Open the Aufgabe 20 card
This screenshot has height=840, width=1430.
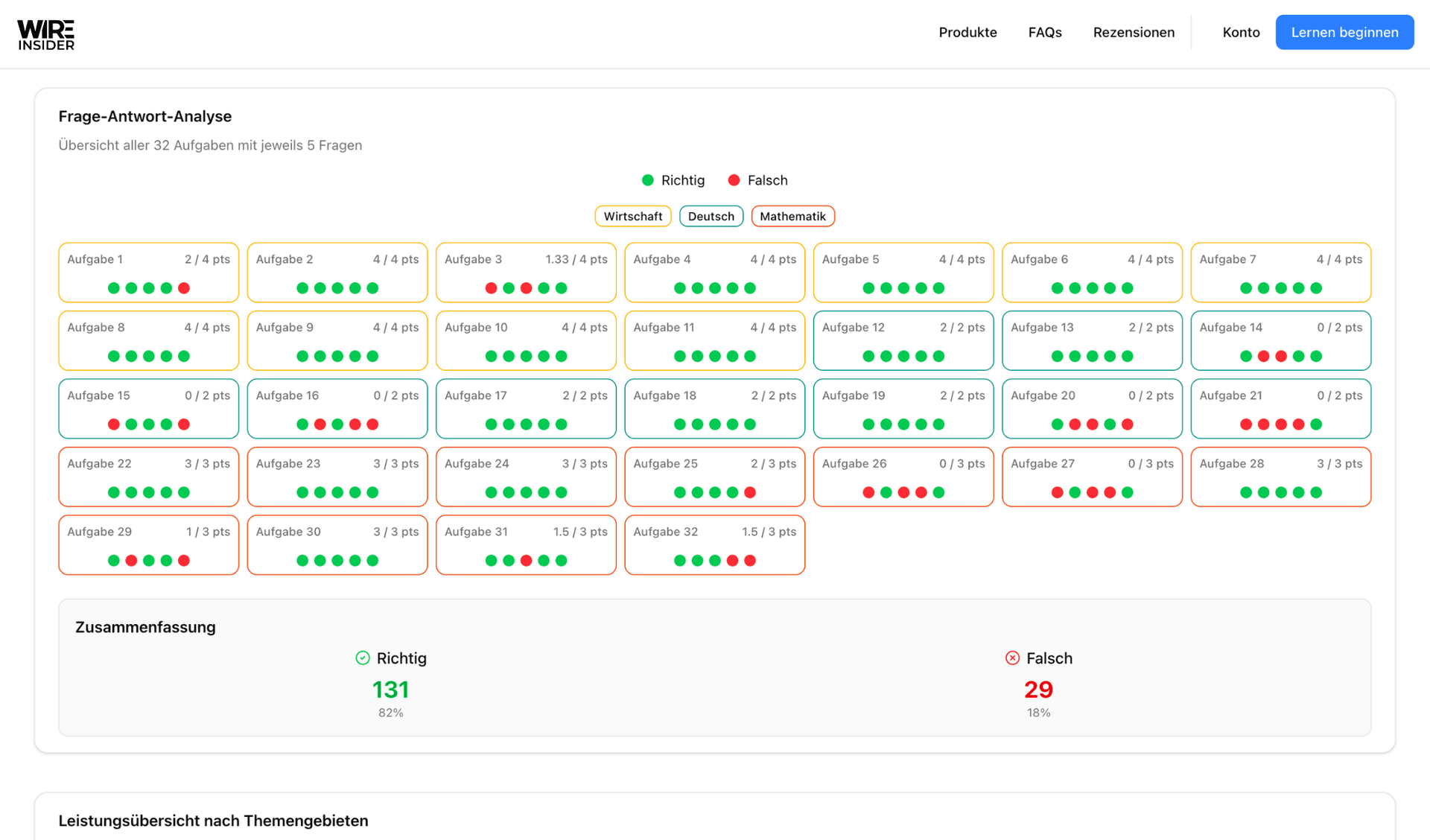(x=1092, y=409)
